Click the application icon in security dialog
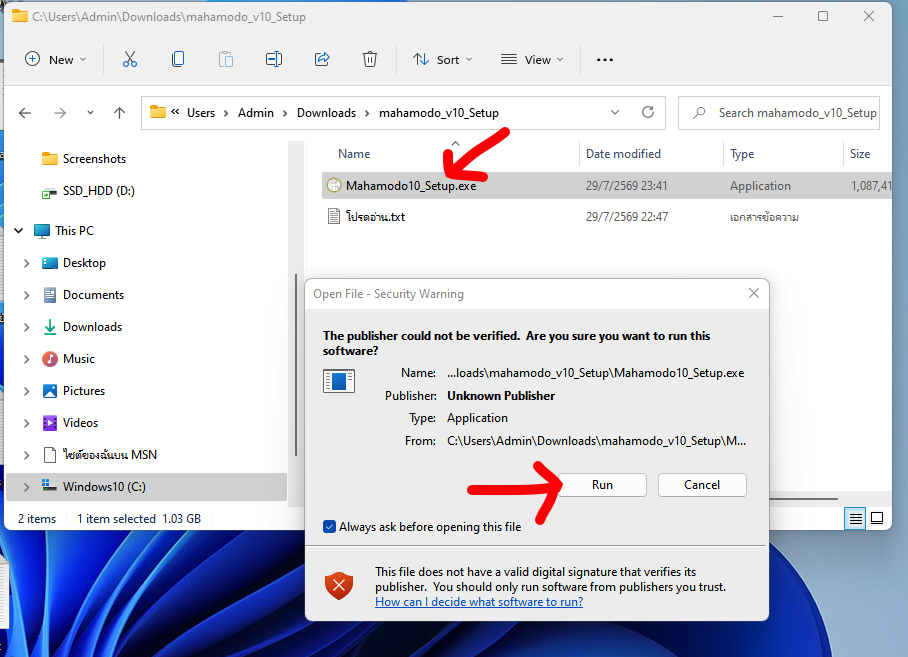Viewport: 908px width, 657px height. coord(339,381)
